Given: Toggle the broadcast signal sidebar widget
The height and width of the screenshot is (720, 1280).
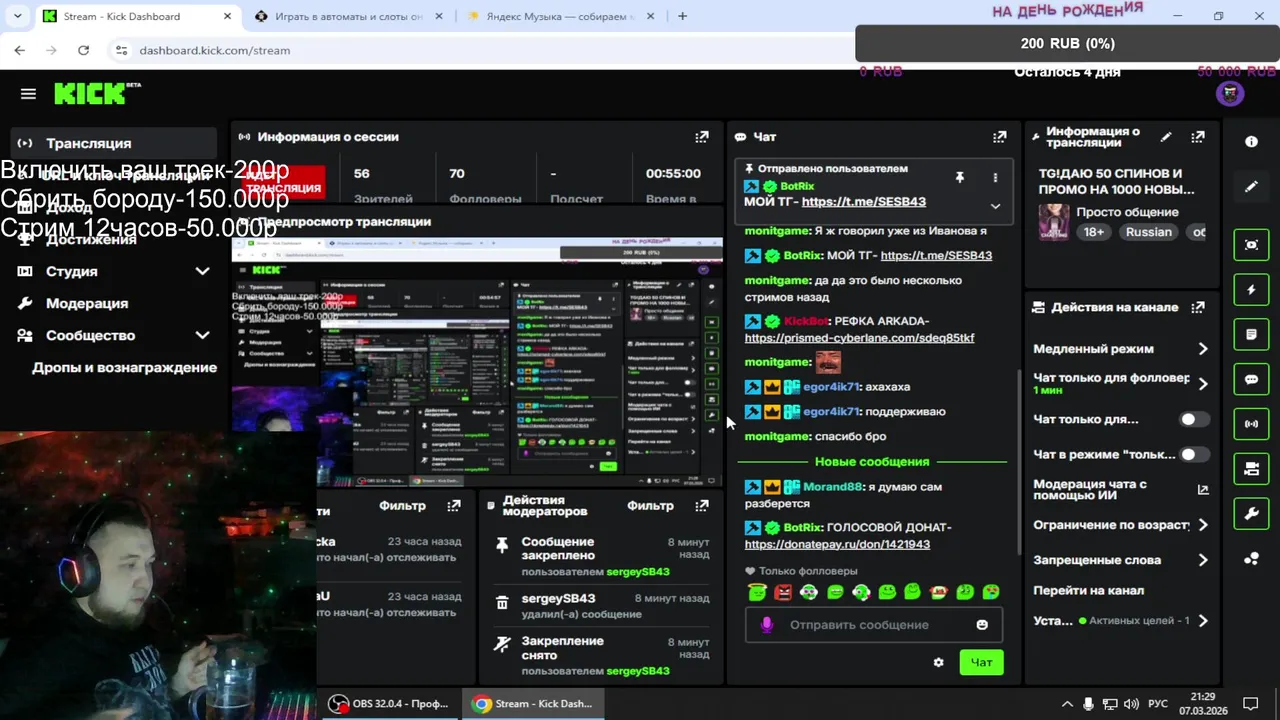Looking at the screenshot, I should coord(1251,424).
